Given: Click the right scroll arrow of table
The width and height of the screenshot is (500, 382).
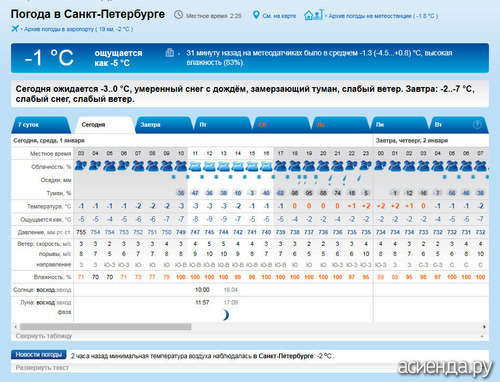Looking at the screenshot, I should (x=484, y=327).
